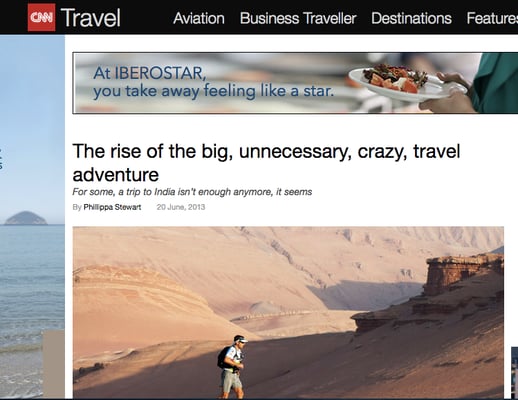Image resolution: width=518 pixels, height=400 pixels.
Task: Select Business Traveller in the navigation bar
Action: [x=298, y=18]
